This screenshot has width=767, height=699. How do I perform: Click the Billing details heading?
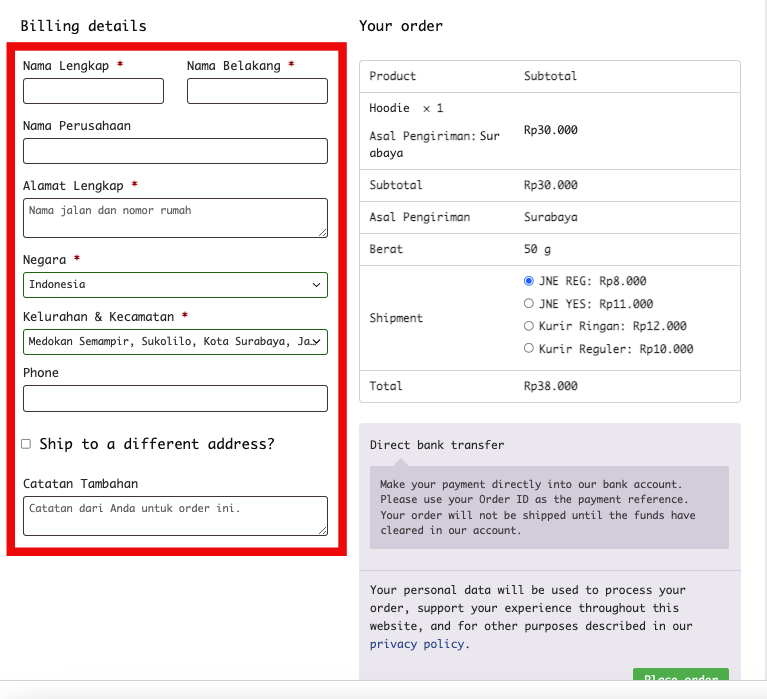click(84, 26)
